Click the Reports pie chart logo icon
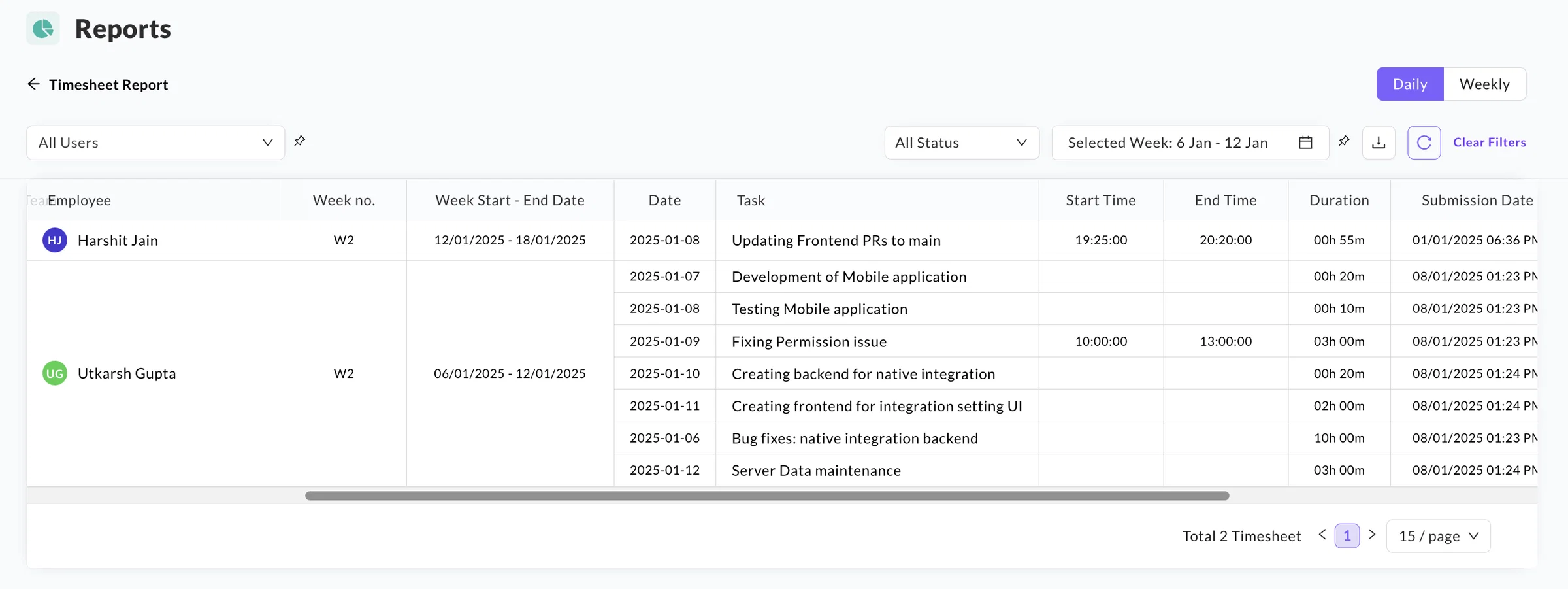This screenshot has height=589, width=1568. click(43, 28)
